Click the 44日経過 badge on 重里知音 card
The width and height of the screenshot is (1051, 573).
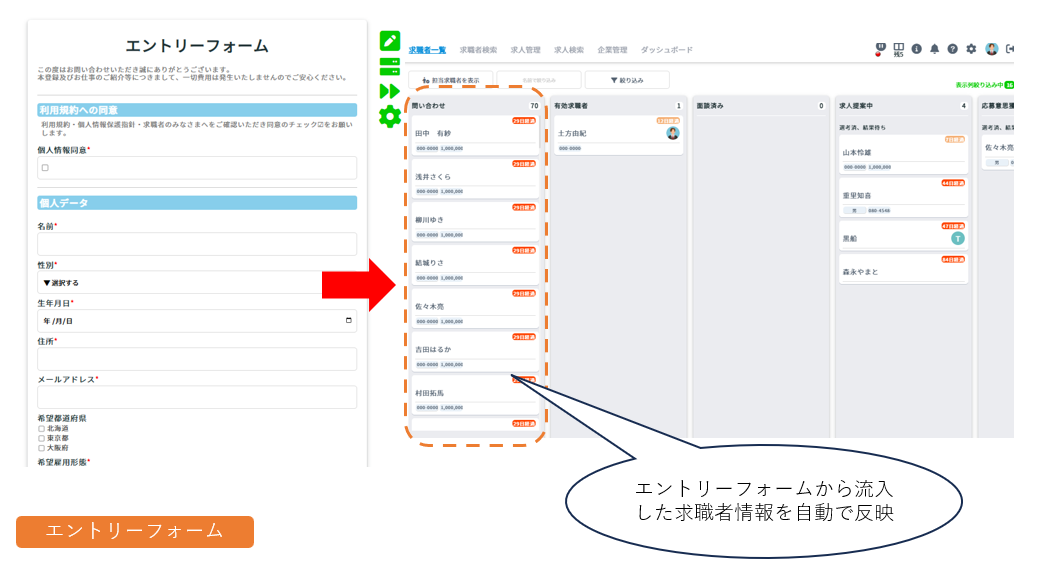[953, 183]
